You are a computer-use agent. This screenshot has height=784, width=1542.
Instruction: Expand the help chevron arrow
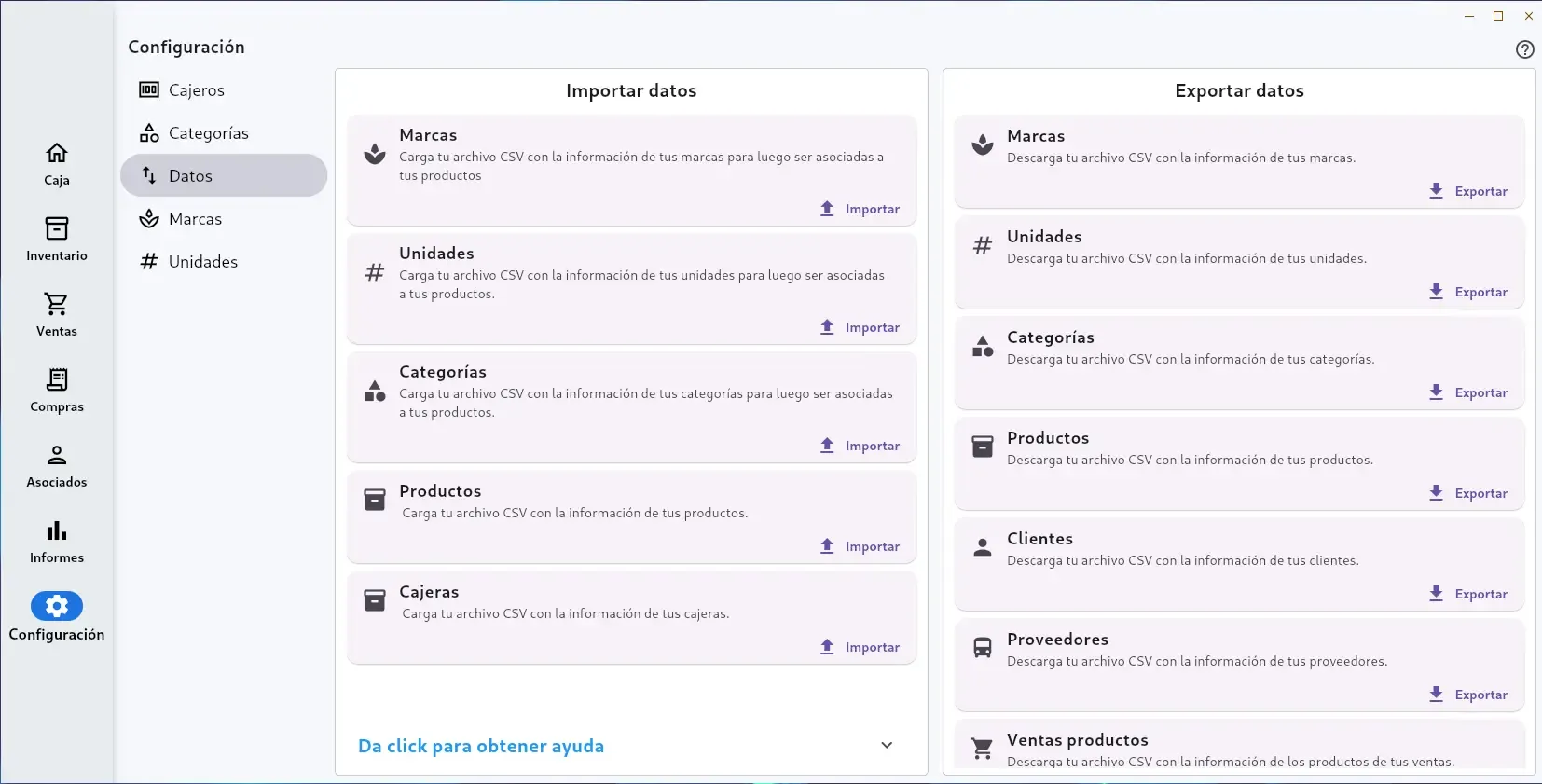point(887,745)
